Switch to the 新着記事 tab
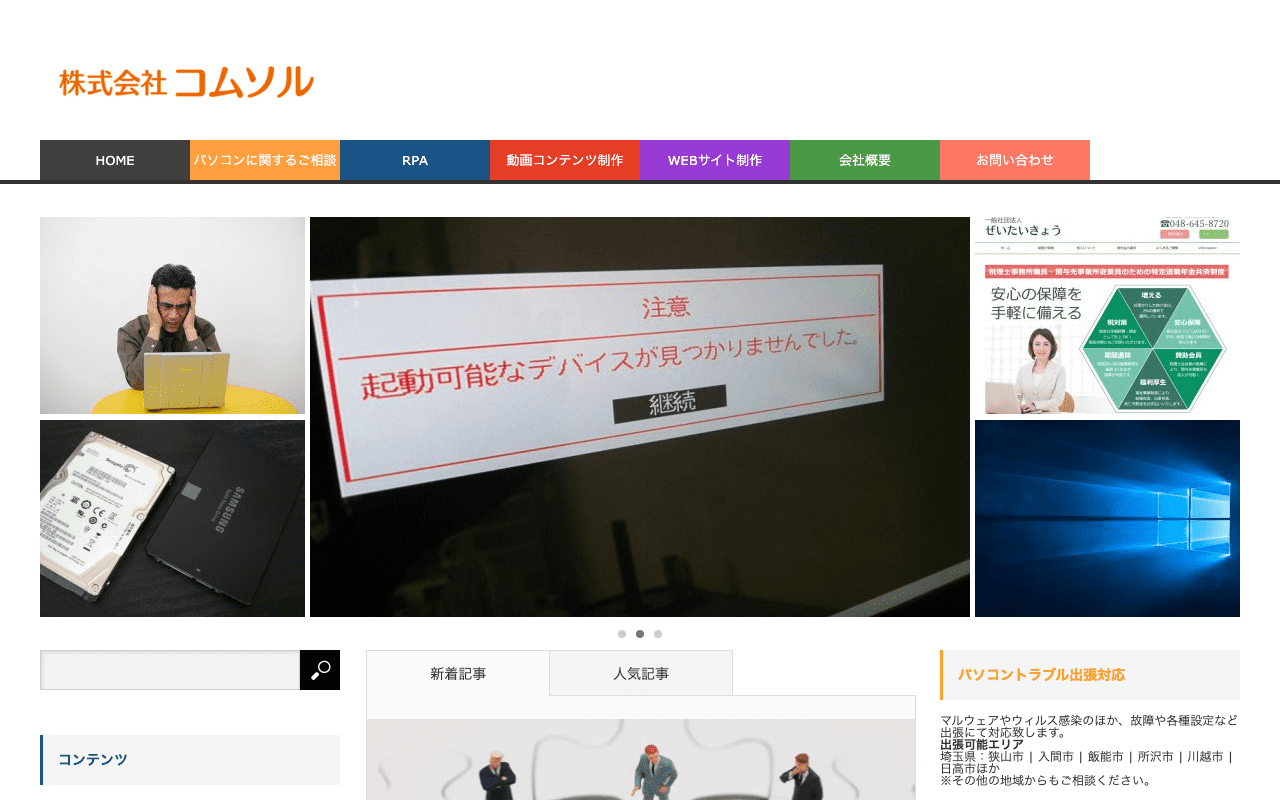Image resolution: width=1280 pixels, height=800 pixels. (458, 674)
